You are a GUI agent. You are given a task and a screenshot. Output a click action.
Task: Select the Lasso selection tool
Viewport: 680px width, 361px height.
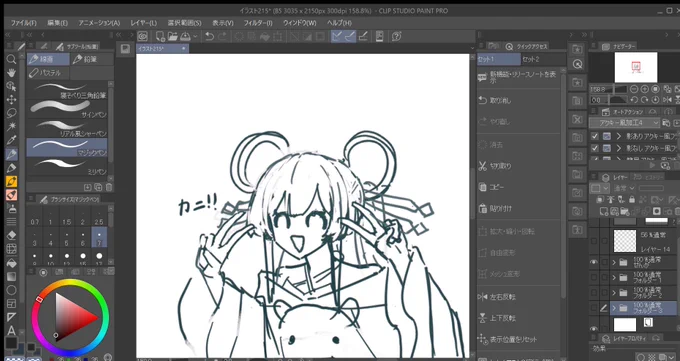(x=11, y=113)
